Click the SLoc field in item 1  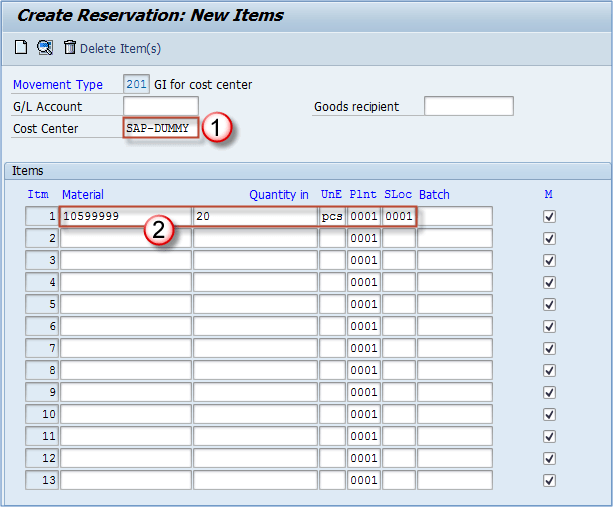398,216
